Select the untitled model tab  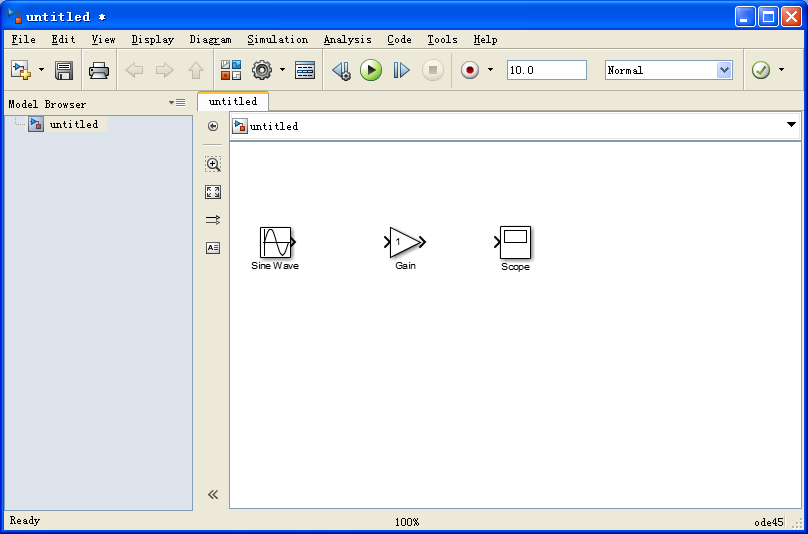(233, 102)
